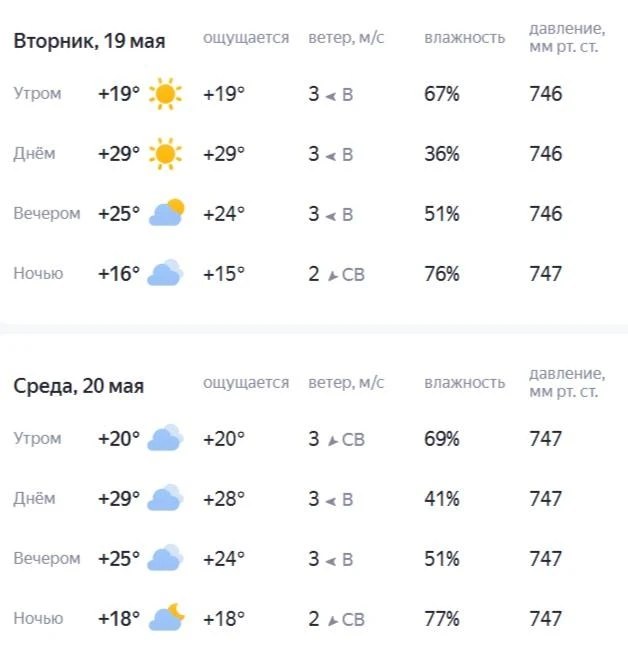Click the east wind arrow for Tuesday morning

click(x=331, y=97)
